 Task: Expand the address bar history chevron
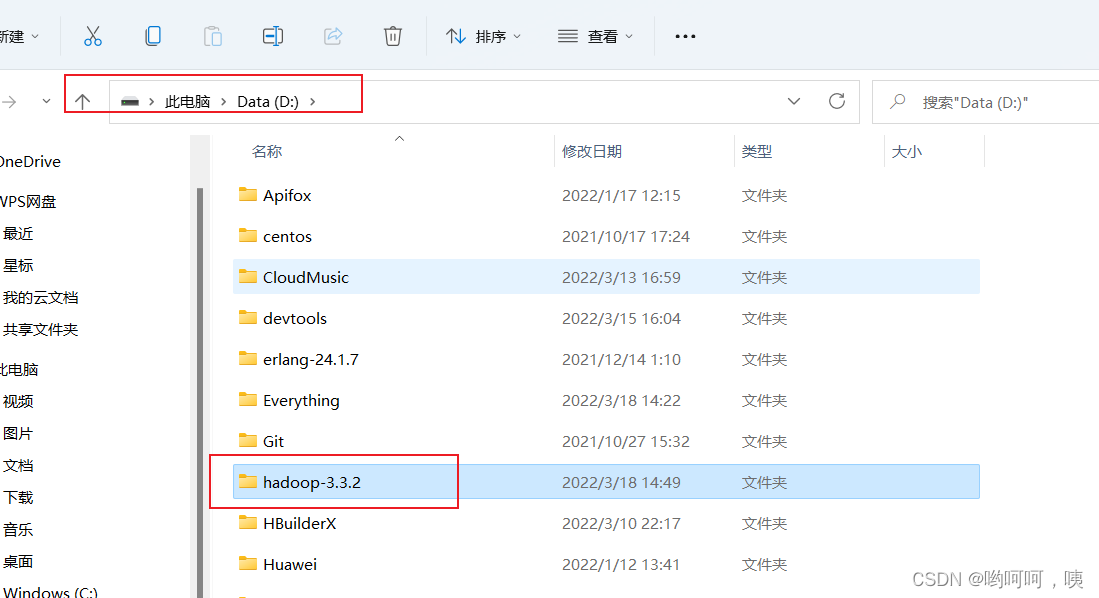[x=793, y=101]
